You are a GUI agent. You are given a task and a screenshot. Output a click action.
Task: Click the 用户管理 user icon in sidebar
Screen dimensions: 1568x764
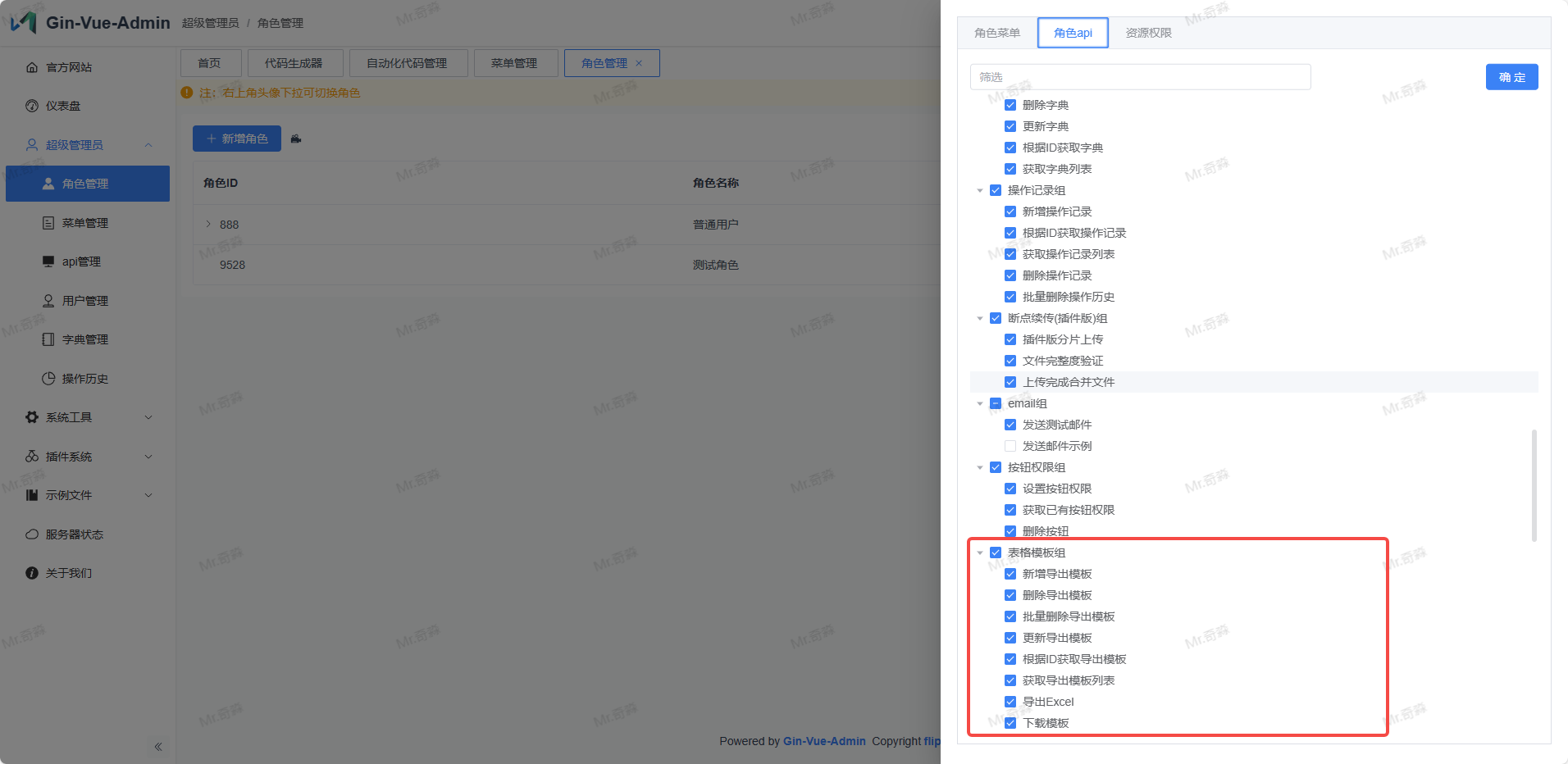[48, 301]
